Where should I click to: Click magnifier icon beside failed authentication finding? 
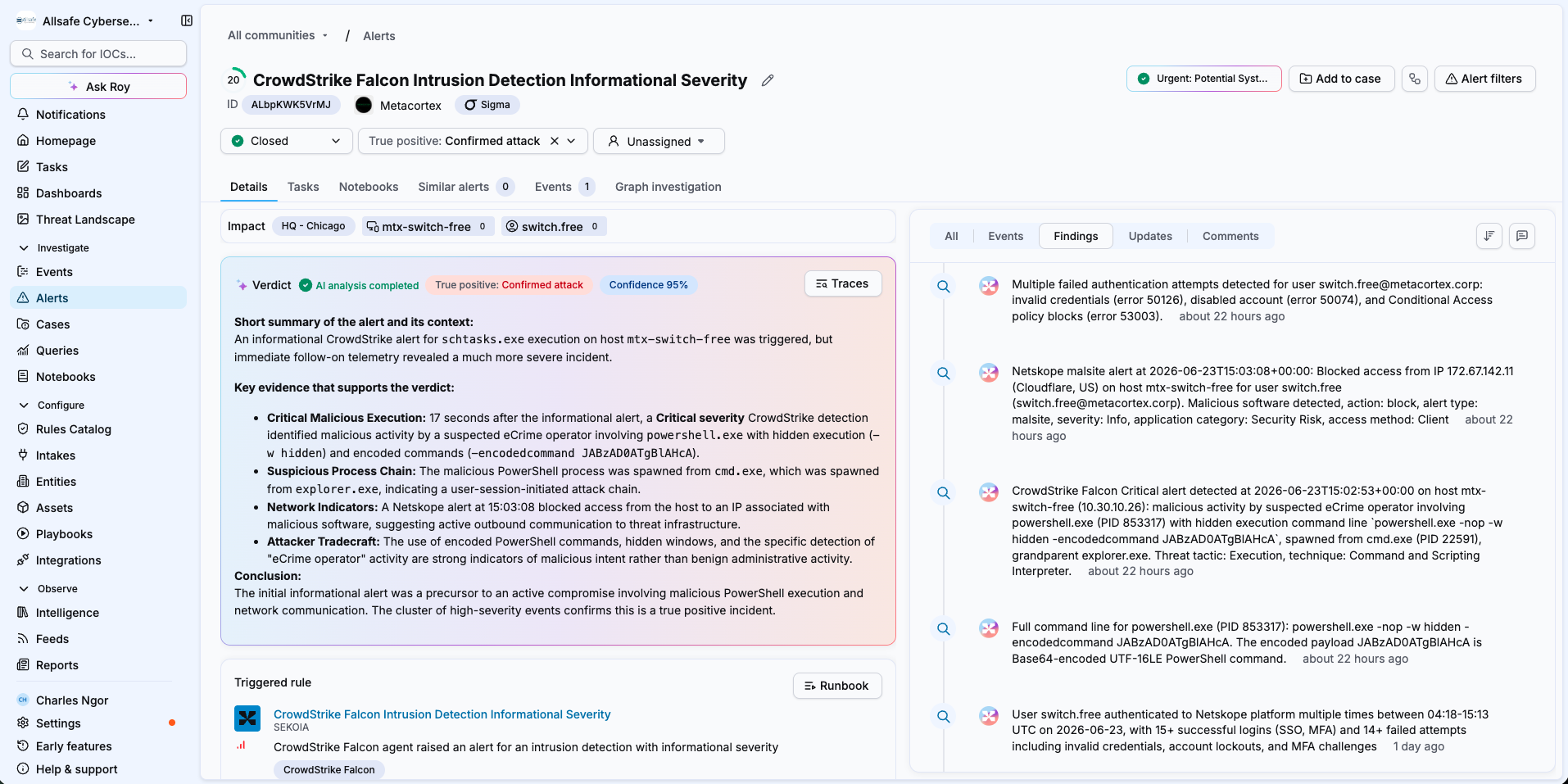(x=944, y=286)
